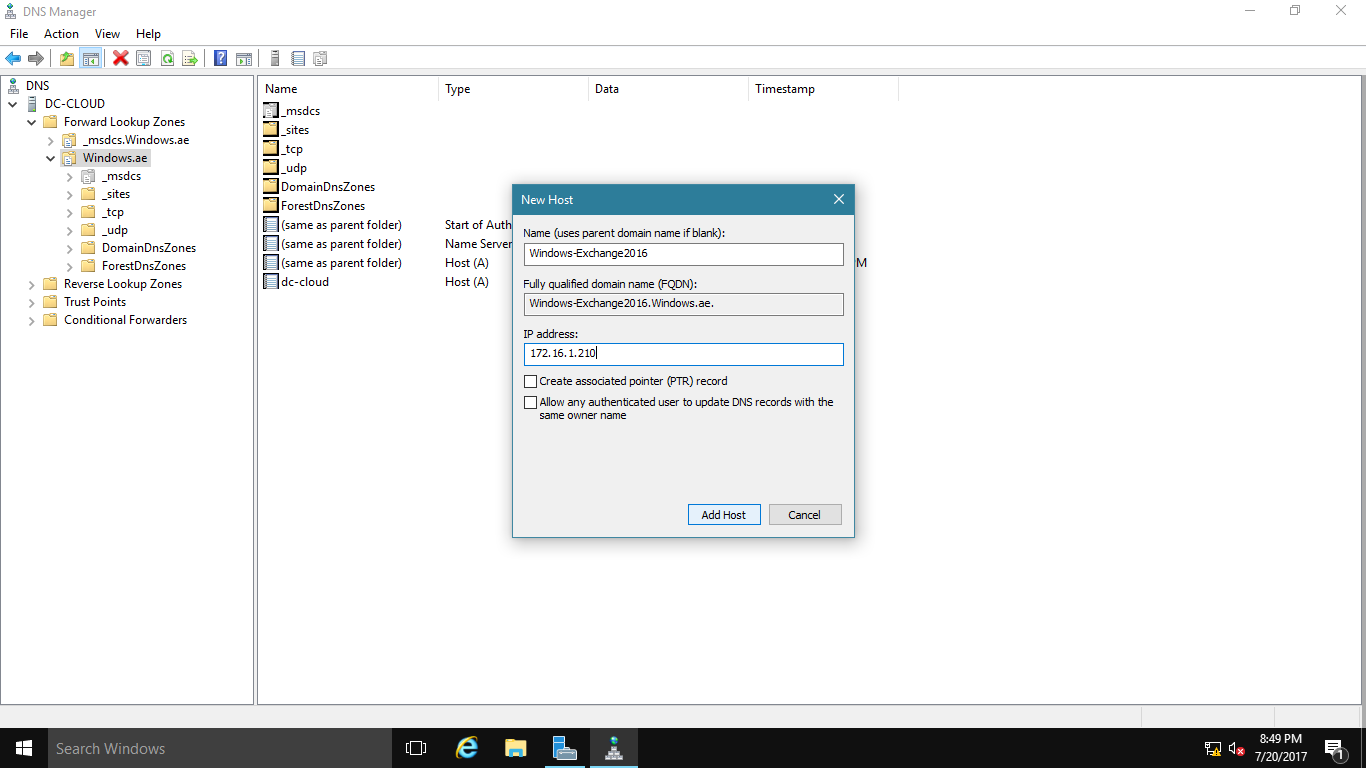Expand Reverse Lookup Zones node

tap(32, 284)
